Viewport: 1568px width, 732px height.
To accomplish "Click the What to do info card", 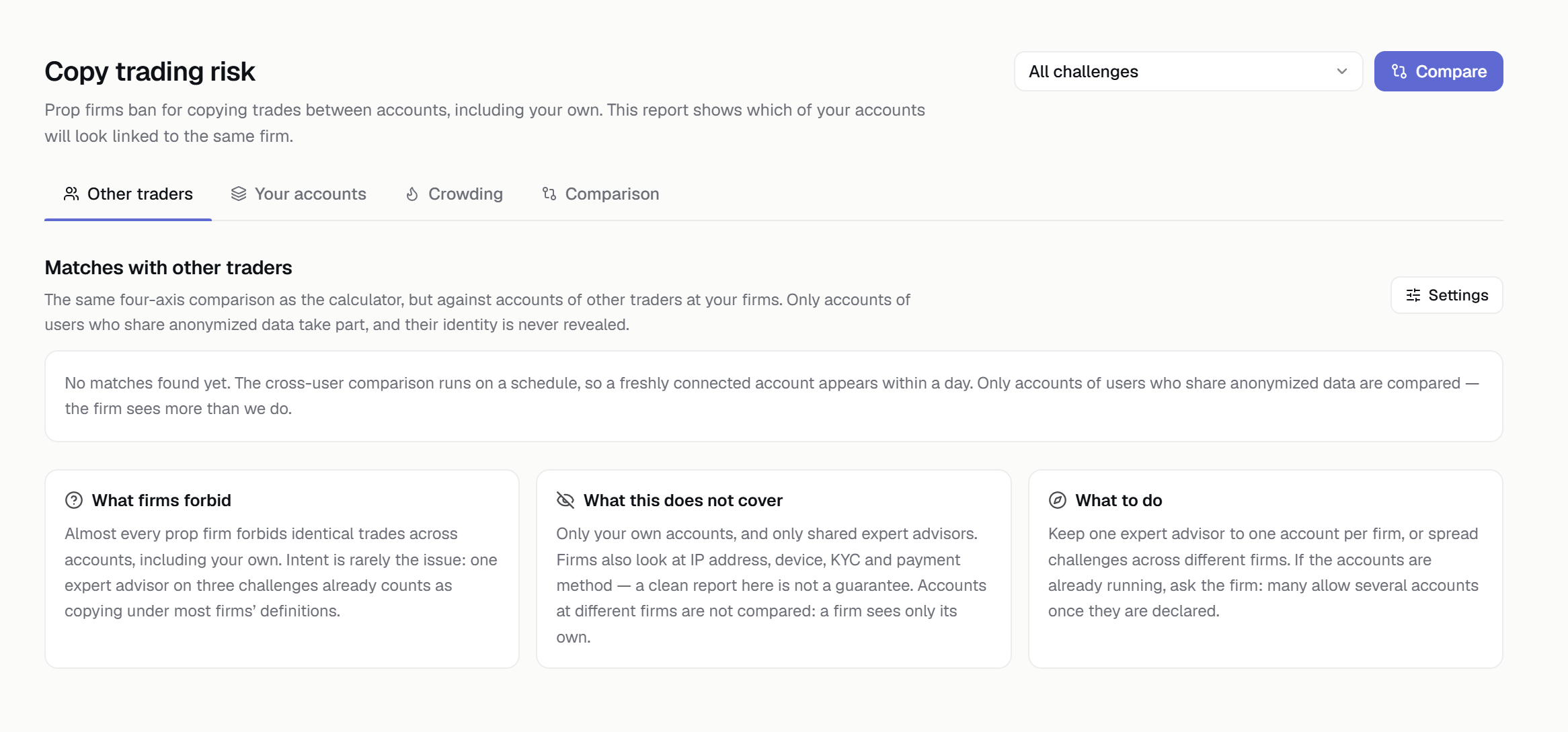I will point(1265,569).
